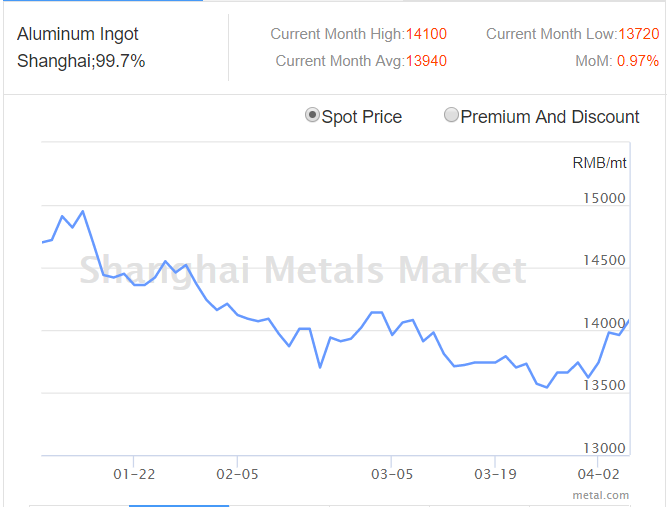
Task: Click the Current Month High value 14100
Action: [x=426, y=34]
